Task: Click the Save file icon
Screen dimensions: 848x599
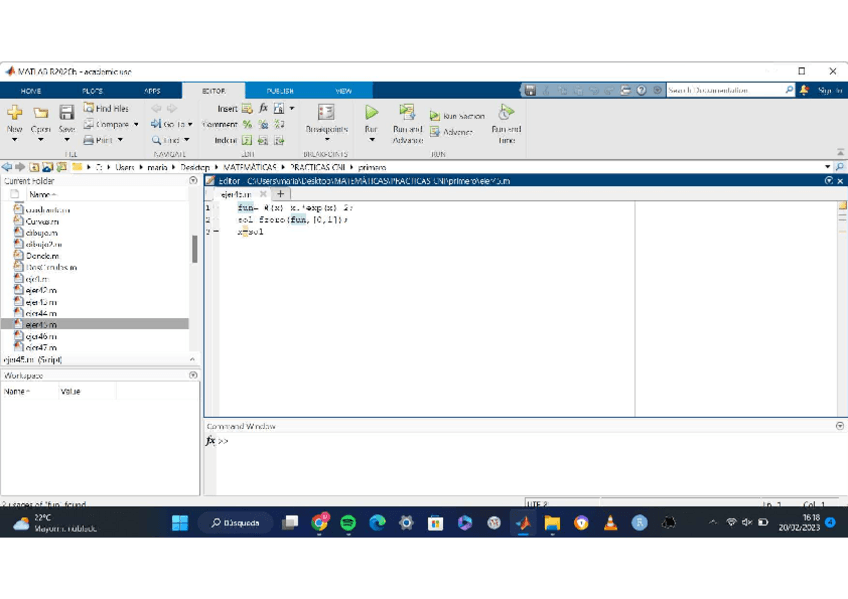Action: (x=66, y=113)
